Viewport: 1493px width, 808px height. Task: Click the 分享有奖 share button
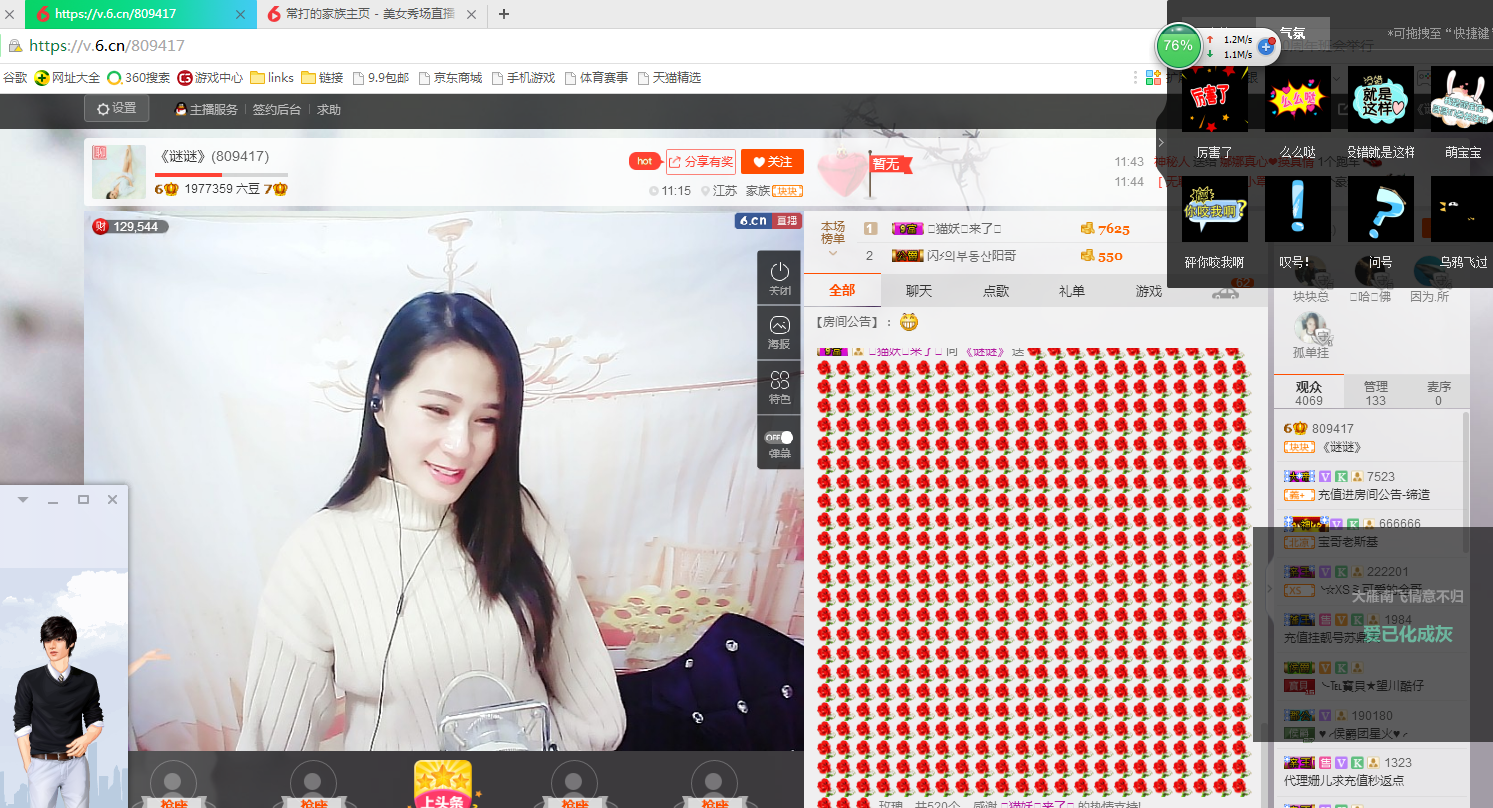coord(700,161)
